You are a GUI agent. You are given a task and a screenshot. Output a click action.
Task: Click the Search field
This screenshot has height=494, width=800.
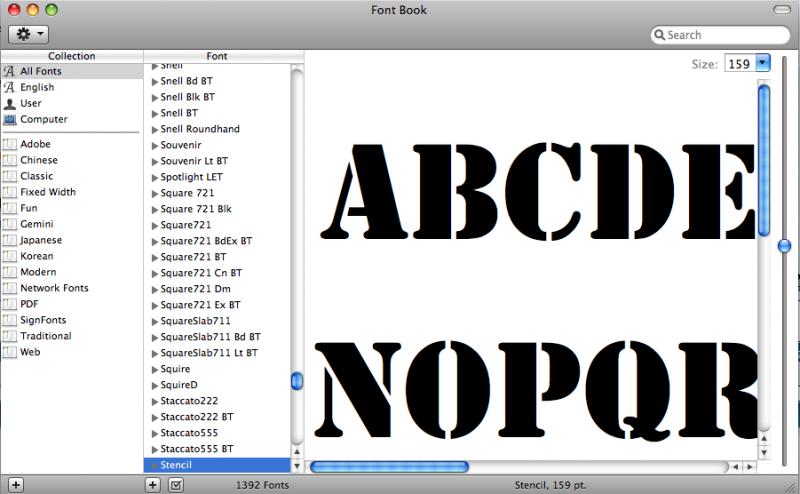(x=720, y=35)
